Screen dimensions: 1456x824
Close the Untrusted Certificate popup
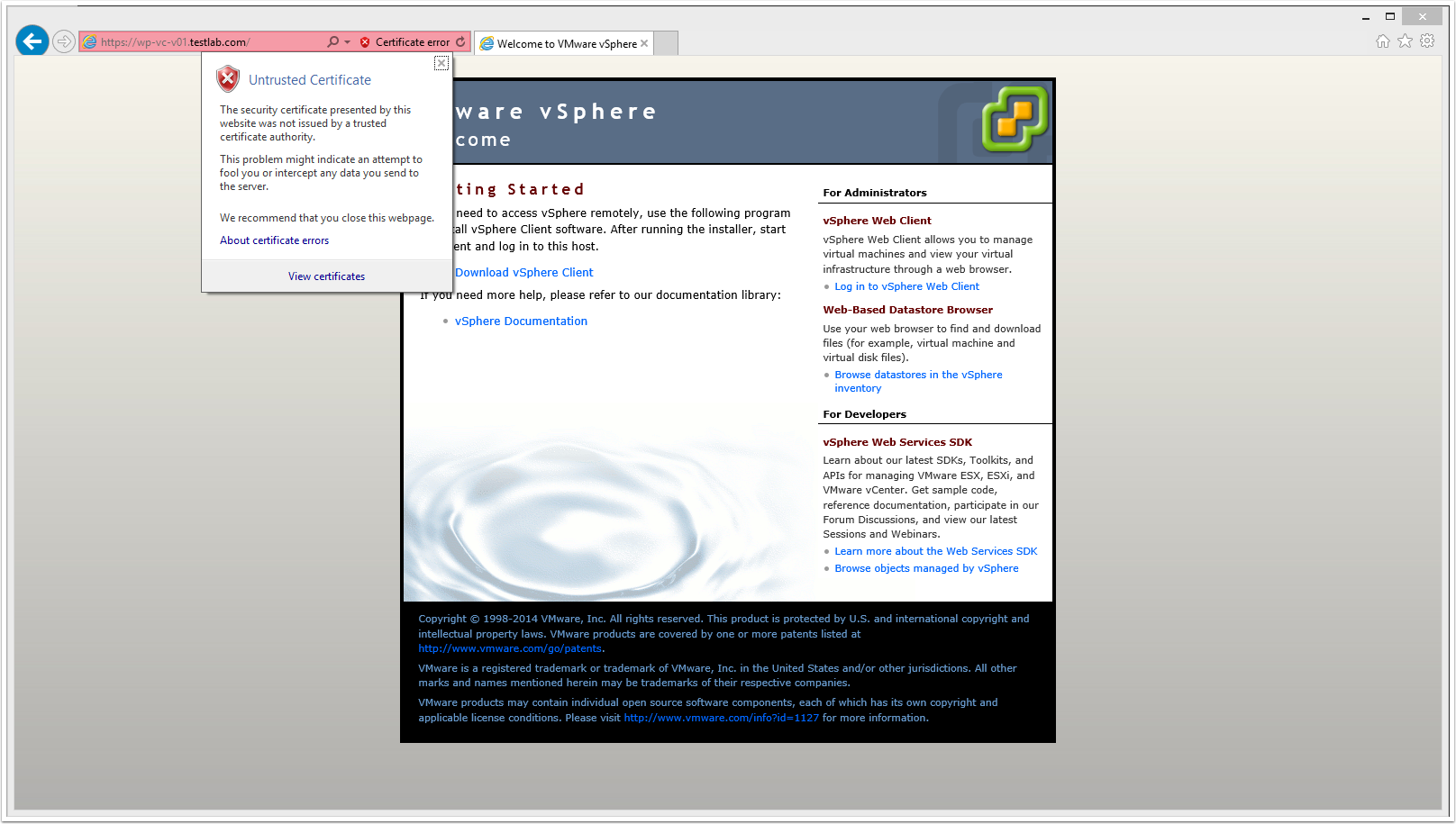click(441, 63)
